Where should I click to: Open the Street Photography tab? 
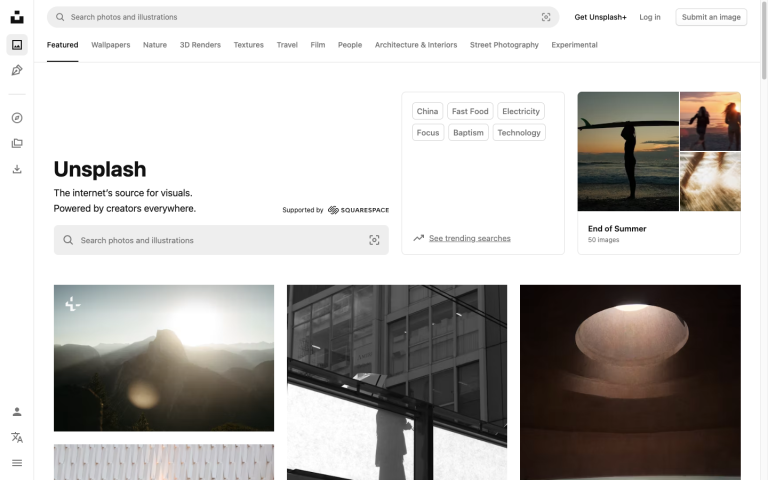point(504,45)
